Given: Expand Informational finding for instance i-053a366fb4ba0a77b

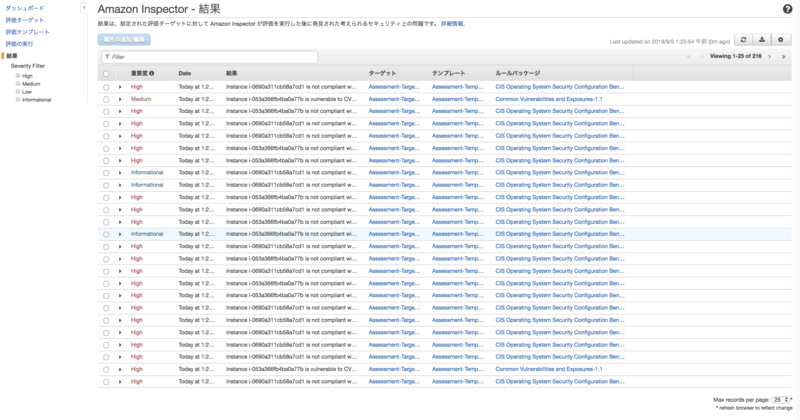Looking at the screenshot, I should [120, 234].
